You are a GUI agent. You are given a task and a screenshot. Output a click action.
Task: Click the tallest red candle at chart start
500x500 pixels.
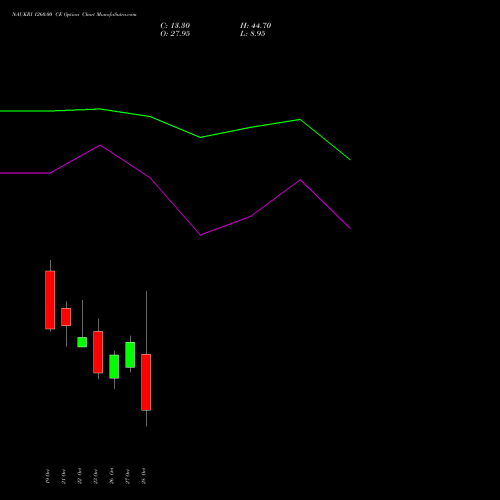pyautogui.click(x=50, y=300)
